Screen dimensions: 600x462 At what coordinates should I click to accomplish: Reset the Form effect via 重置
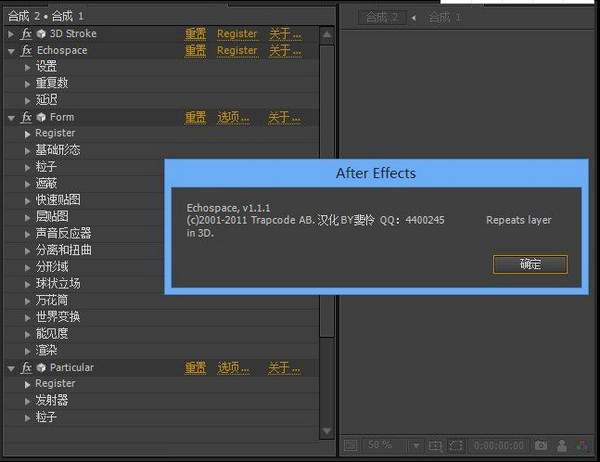pyautogui.click(x=196, y=117)
